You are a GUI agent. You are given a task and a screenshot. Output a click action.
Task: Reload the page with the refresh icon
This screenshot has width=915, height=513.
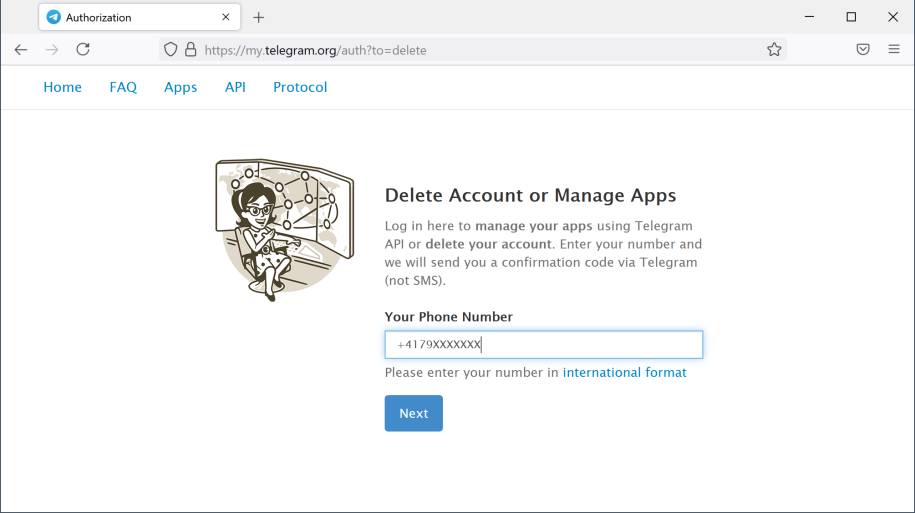(83, 49)
